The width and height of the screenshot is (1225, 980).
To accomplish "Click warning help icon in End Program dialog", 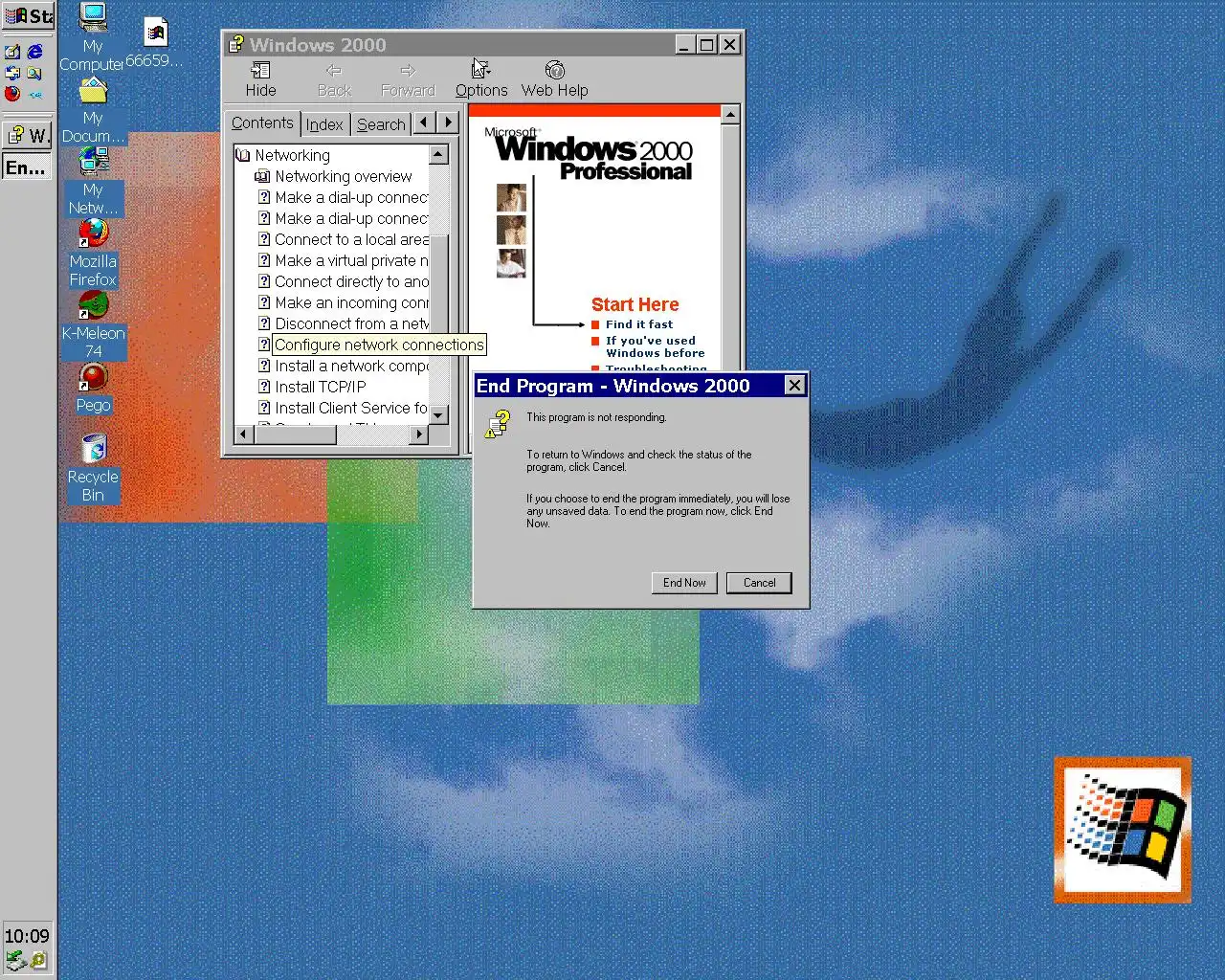I will [x=498, y=424].
